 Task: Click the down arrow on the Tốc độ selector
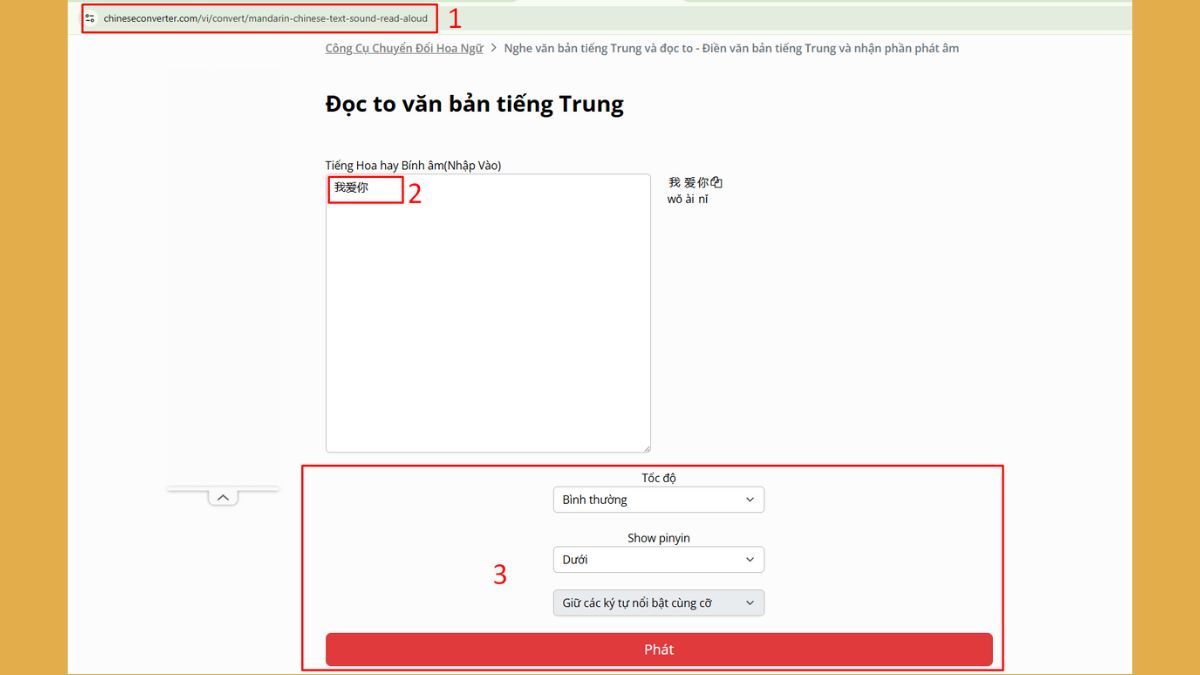(749, 499)
